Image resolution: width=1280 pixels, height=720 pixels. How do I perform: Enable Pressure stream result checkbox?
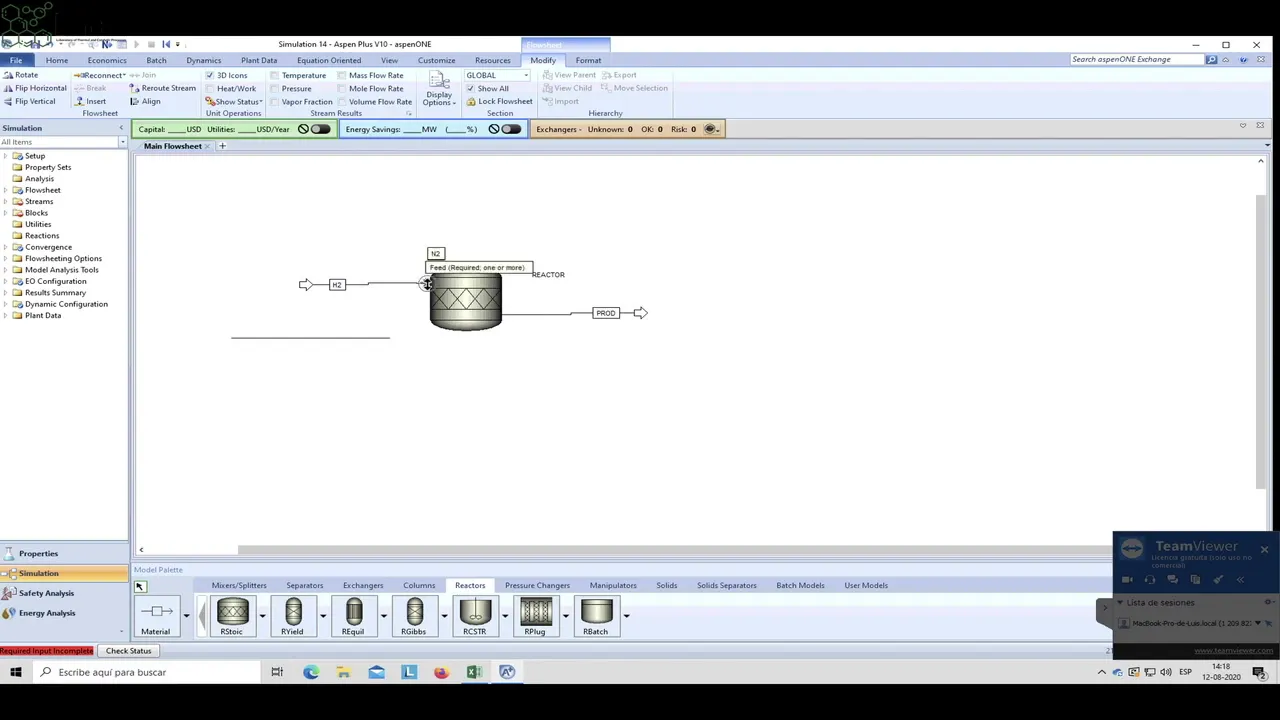click(x=275, y=88)
